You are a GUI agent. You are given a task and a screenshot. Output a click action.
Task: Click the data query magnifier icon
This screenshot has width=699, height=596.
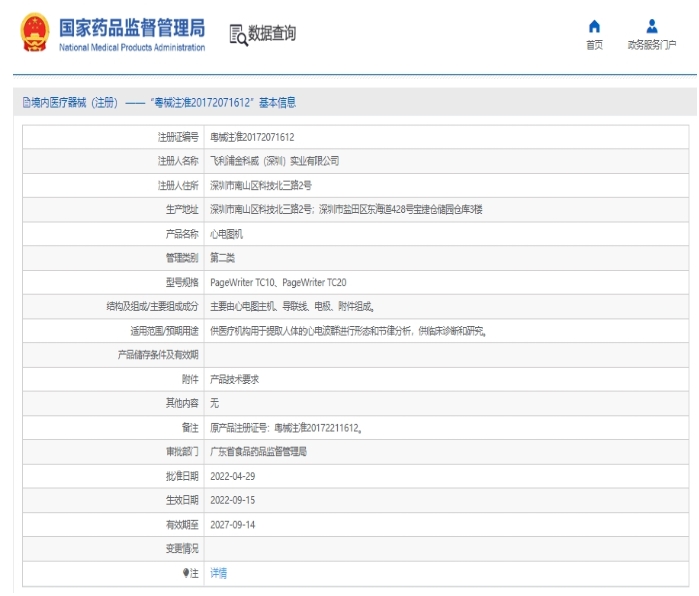[238, 35]
